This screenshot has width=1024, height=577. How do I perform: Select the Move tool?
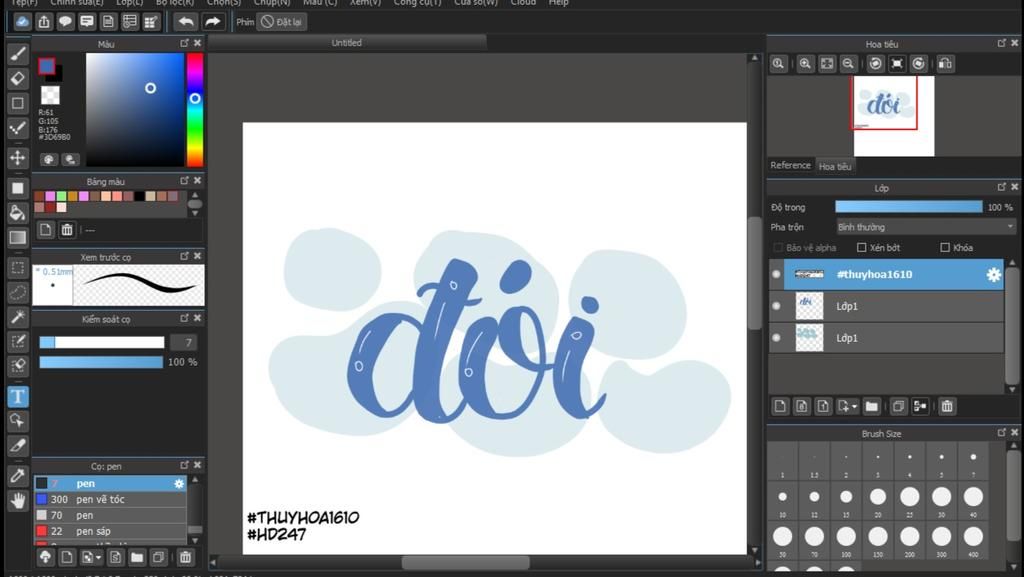pos(18,157)
